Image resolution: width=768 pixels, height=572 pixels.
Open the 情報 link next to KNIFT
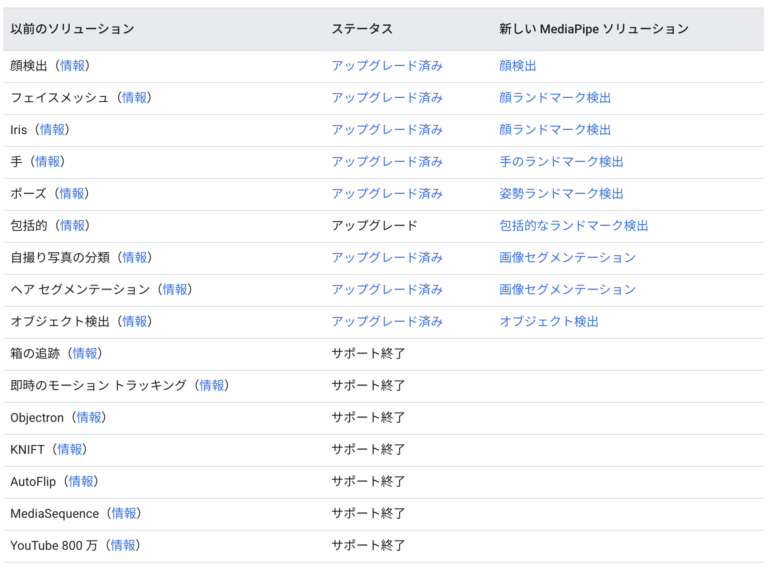pyautogui.click(x=70, y=449)
